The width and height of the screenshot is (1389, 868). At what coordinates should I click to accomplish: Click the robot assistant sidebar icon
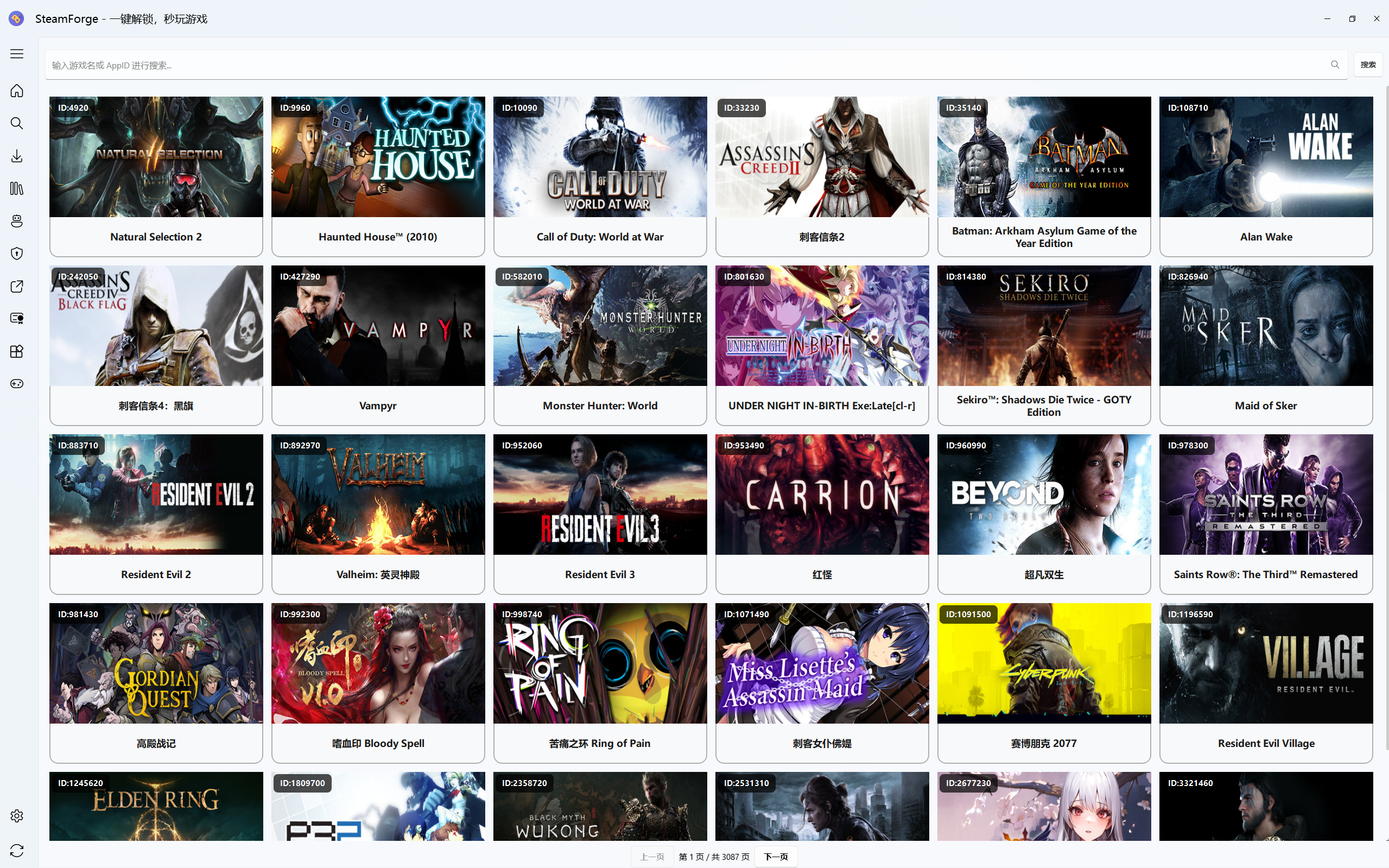(17, 221)
